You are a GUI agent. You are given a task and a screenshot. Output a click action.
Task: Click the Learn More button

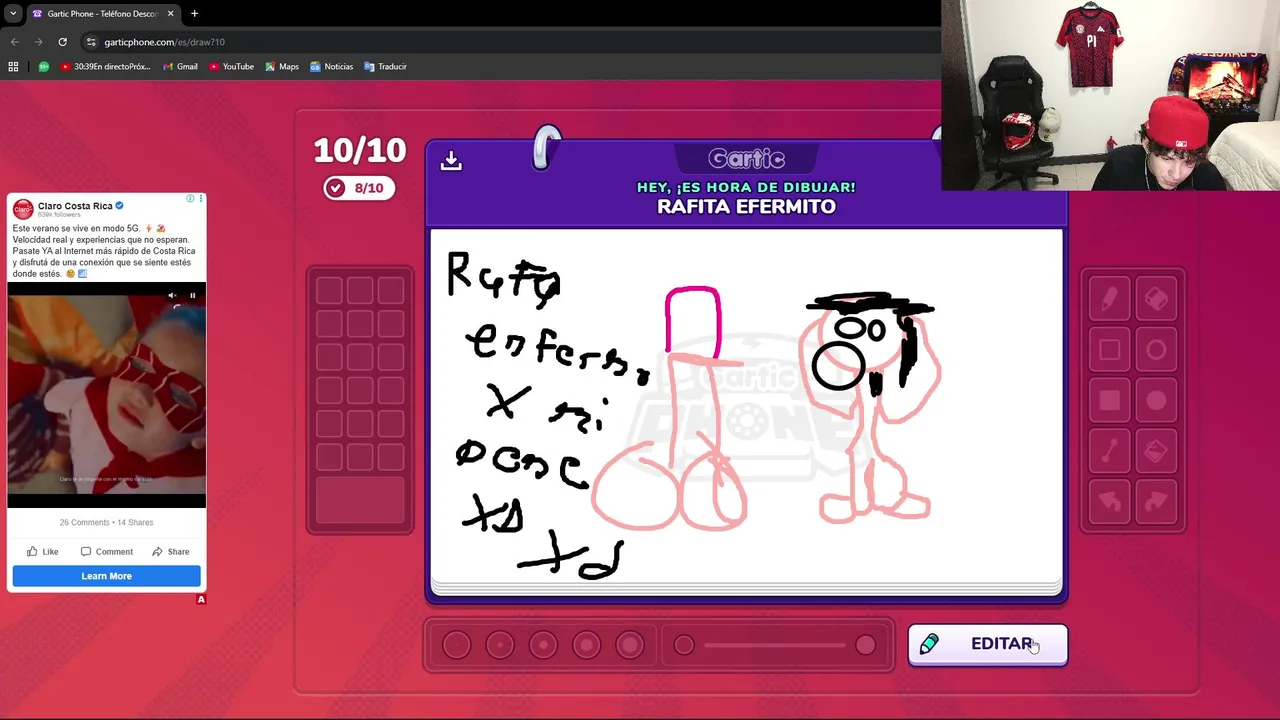[x=106, y=576]
